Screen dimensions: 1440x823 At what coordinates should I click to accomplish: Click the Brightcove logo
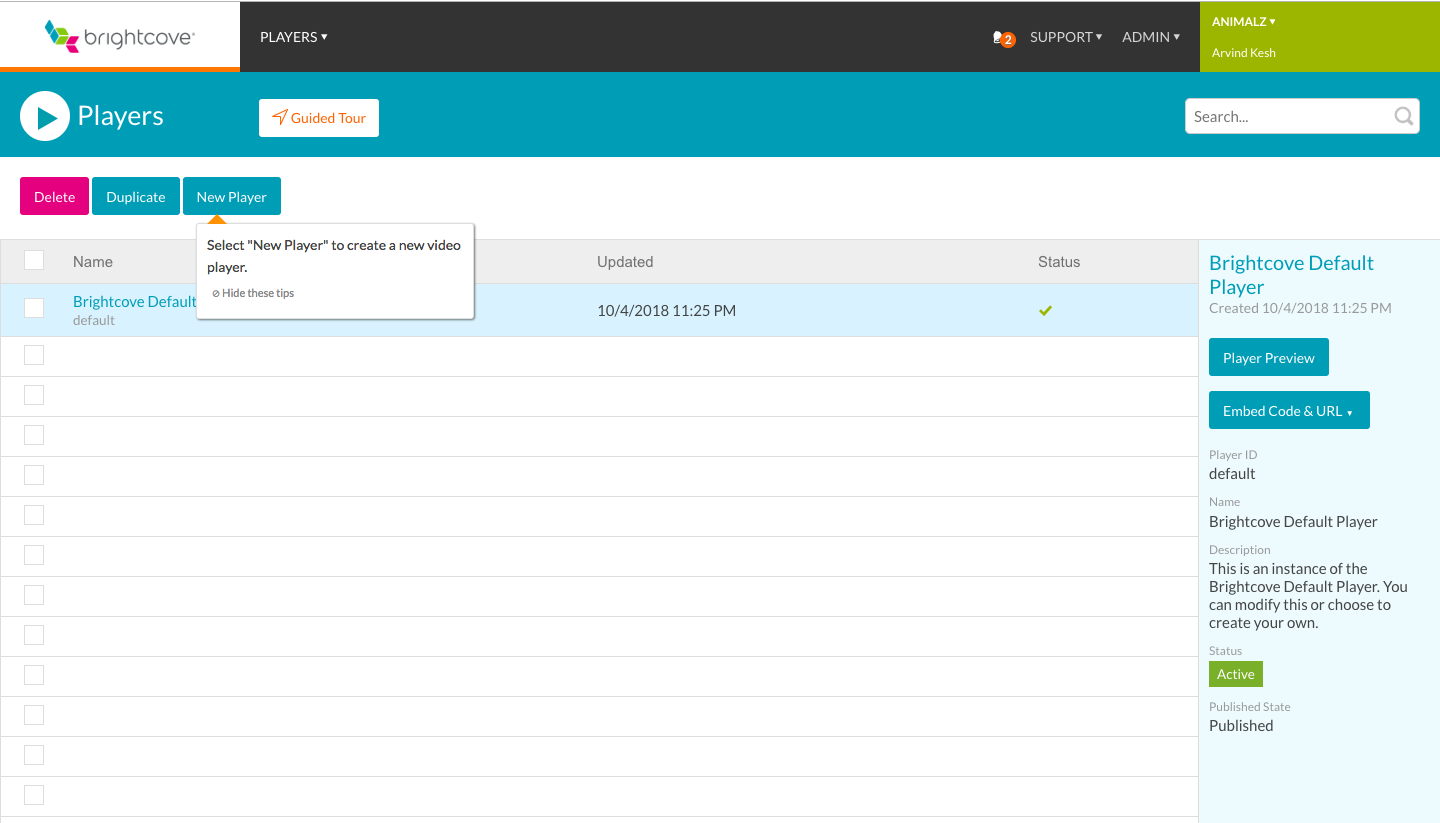[x=120, y=37]
